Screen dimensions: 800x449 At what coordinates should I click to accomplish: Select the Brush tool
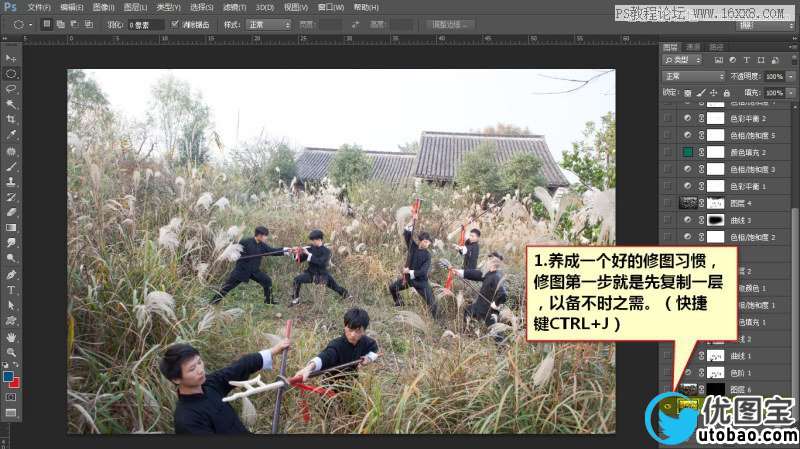click(11, 166)
